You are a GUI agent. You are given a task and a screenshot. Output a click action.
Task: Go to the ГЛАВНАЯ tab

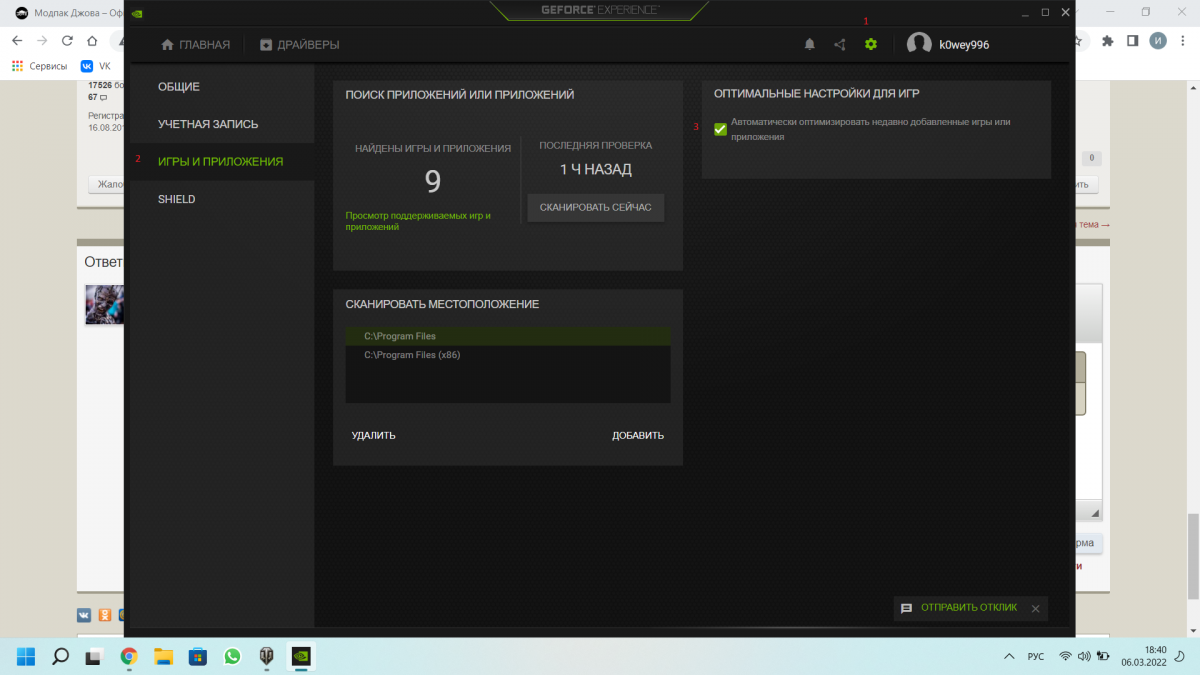pos(195,44)
